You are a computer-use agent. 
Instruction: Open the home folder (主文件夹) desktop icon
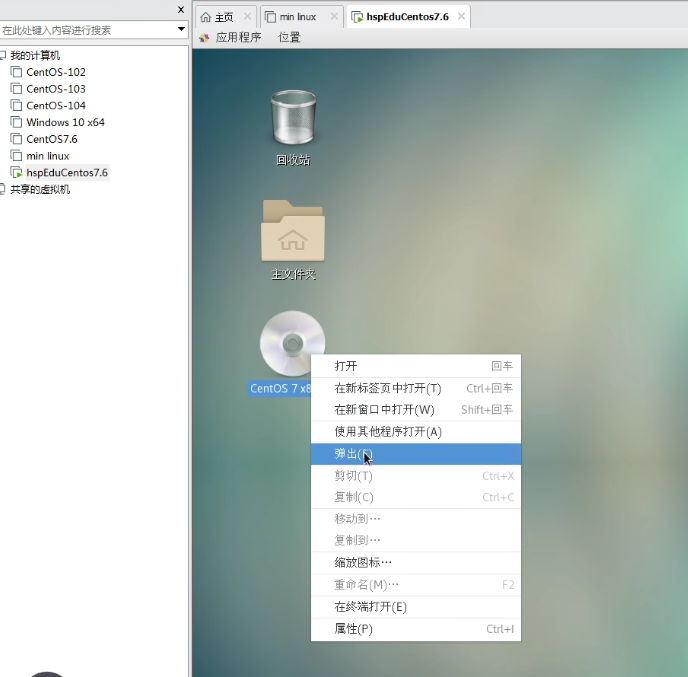coord(293,231)
